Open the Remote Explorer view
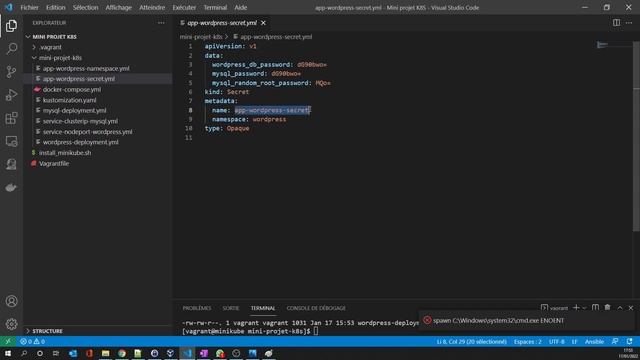Image resolution: width=640 pixels, height=360 pixels. [x=11, y=141]
